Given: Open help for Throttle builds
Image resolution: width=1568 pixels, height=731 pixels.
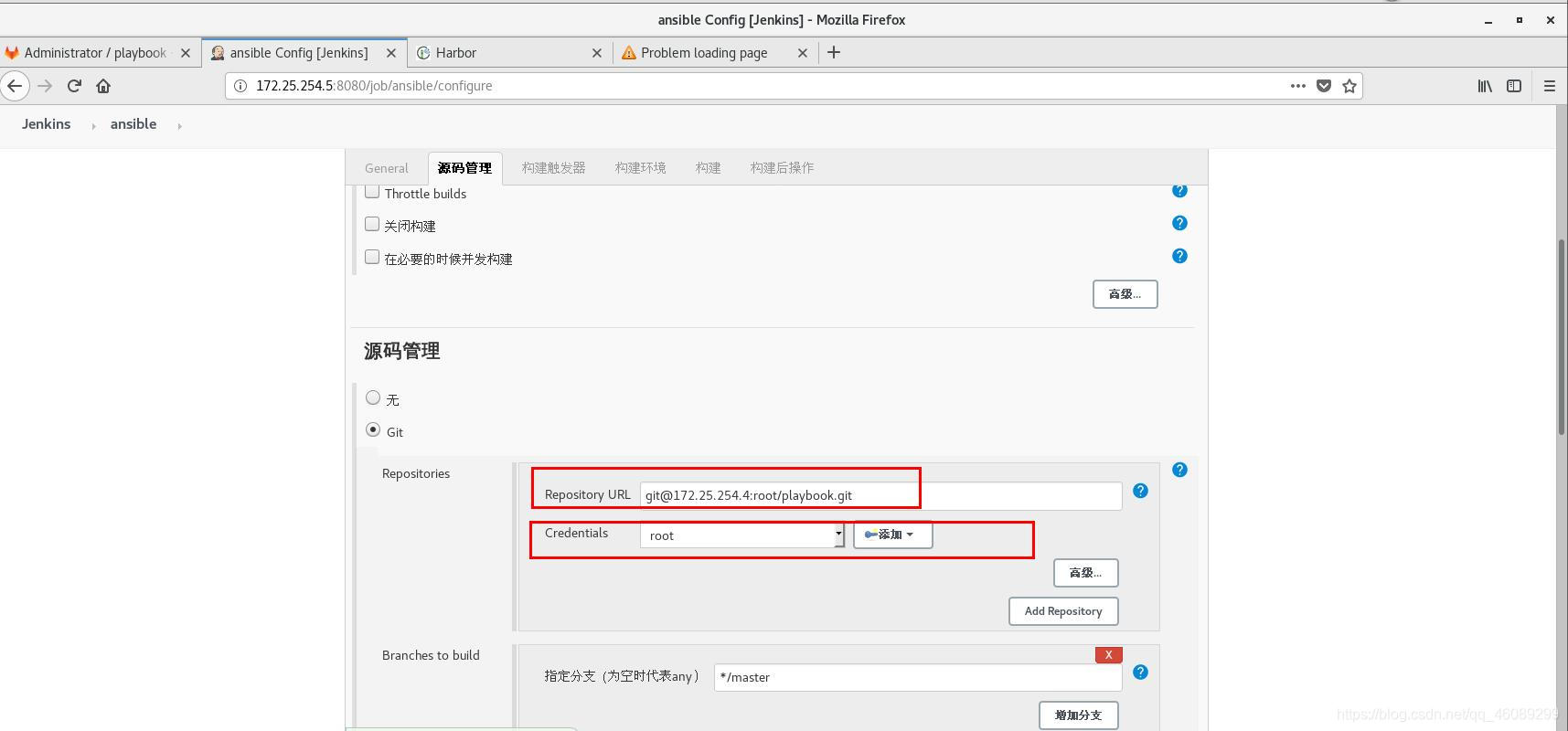Looking at the screenshot, I should 1179,191.
